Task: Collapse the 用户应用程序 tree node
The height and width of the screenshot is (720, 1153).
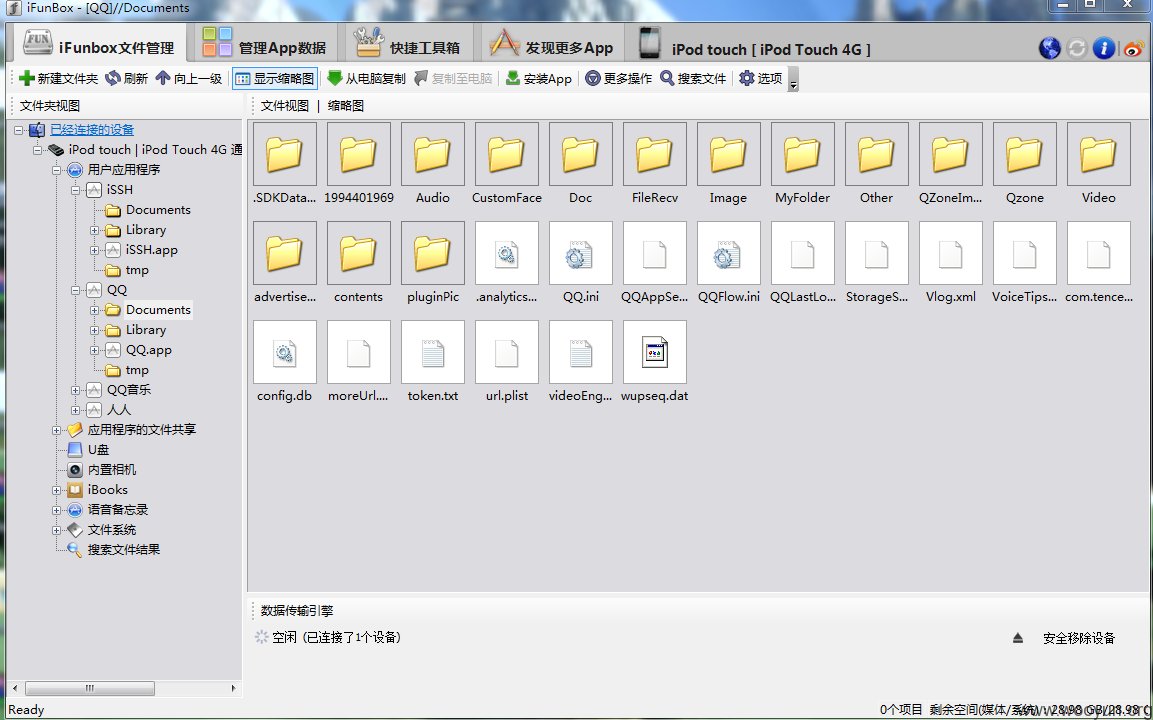Action: coord(57,170)
